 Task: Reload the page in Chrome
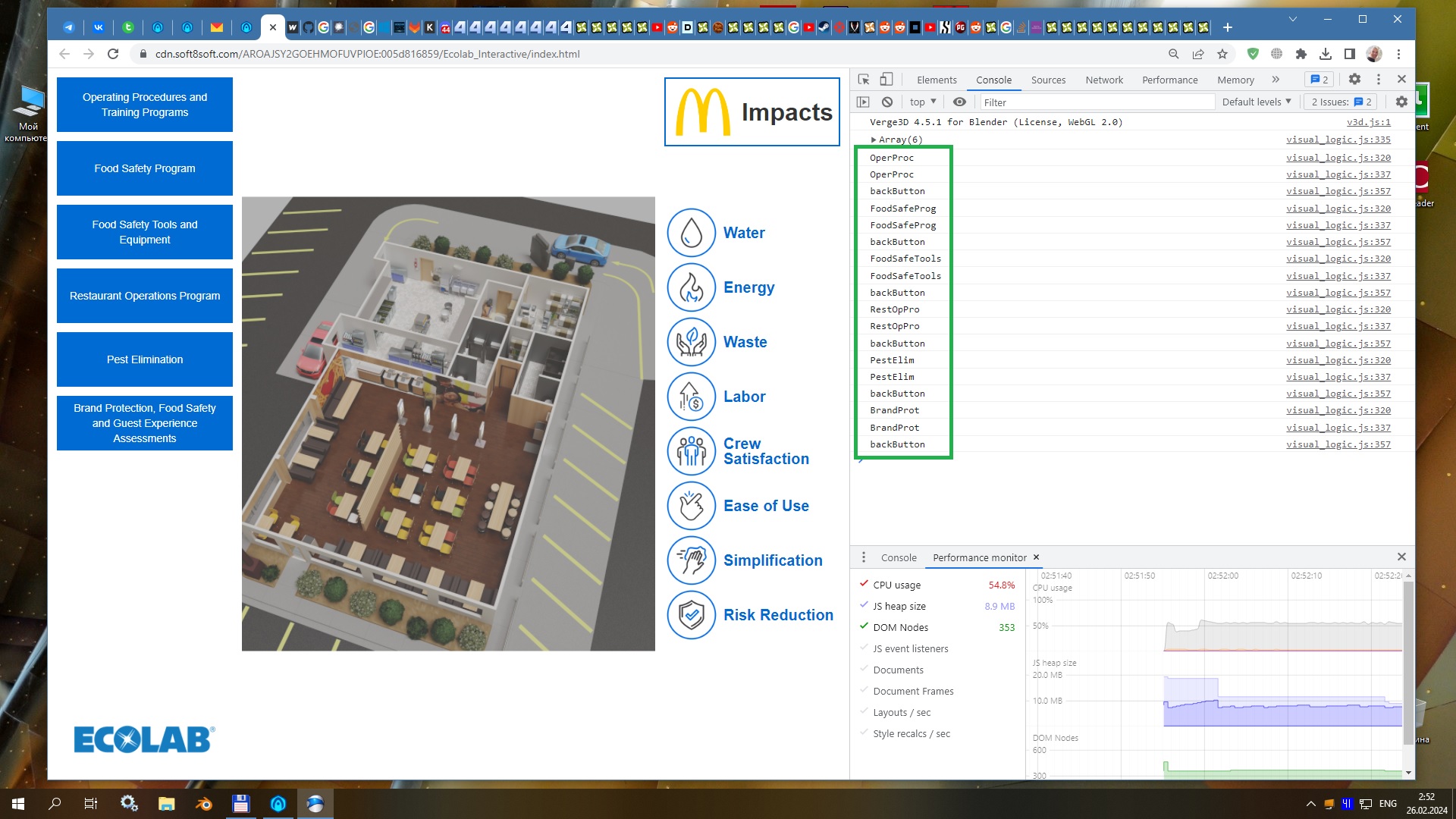coord(113,54)
